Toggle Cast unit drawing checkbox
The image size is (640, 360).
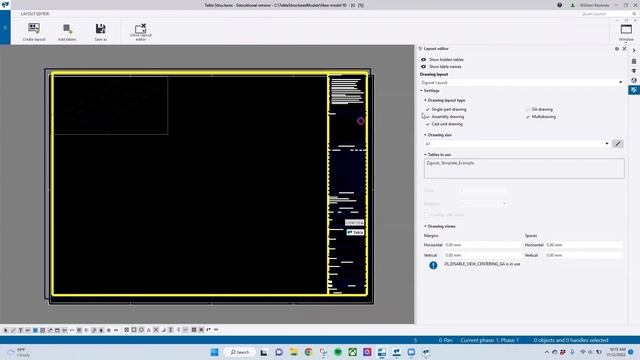click(x=428, y=124)
